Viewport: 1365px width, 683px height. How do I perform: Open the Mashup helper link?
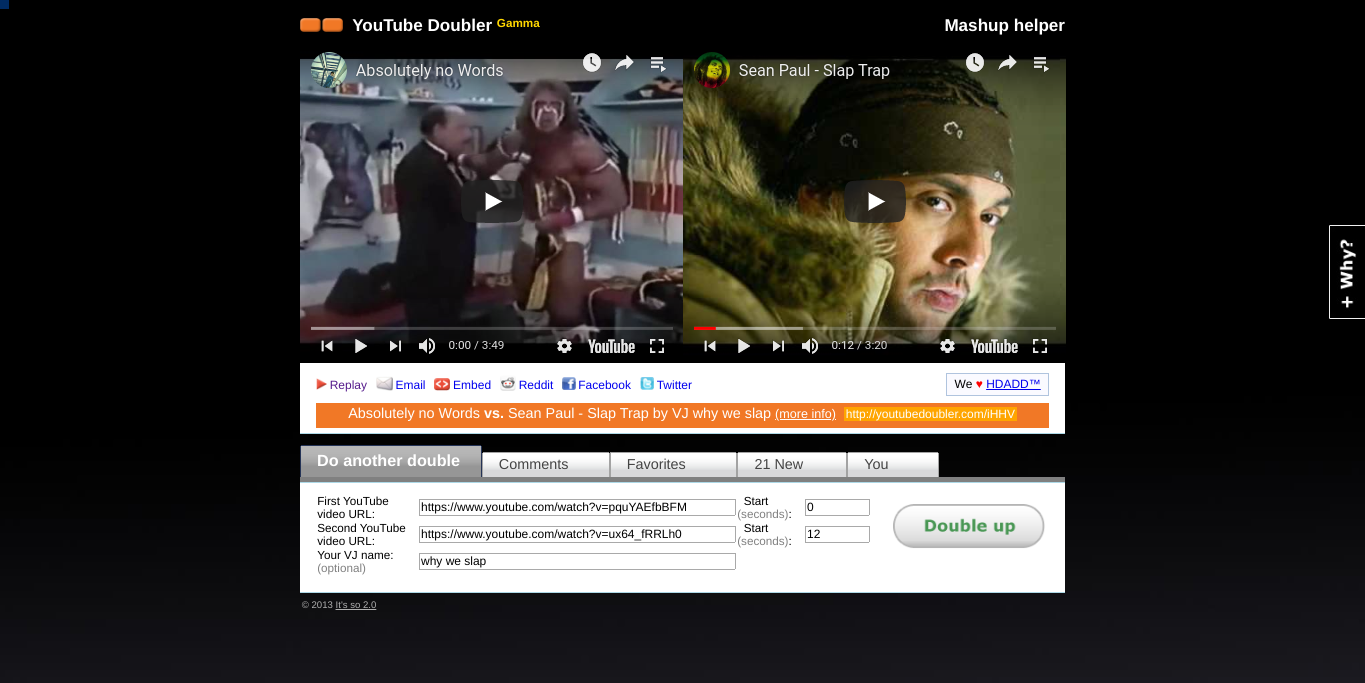1004,26
